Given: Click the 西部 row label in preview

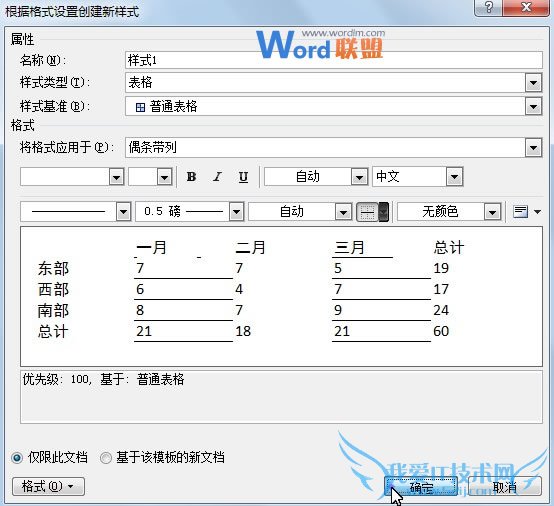Looking at the screenshot, I should tap(53, 290).
